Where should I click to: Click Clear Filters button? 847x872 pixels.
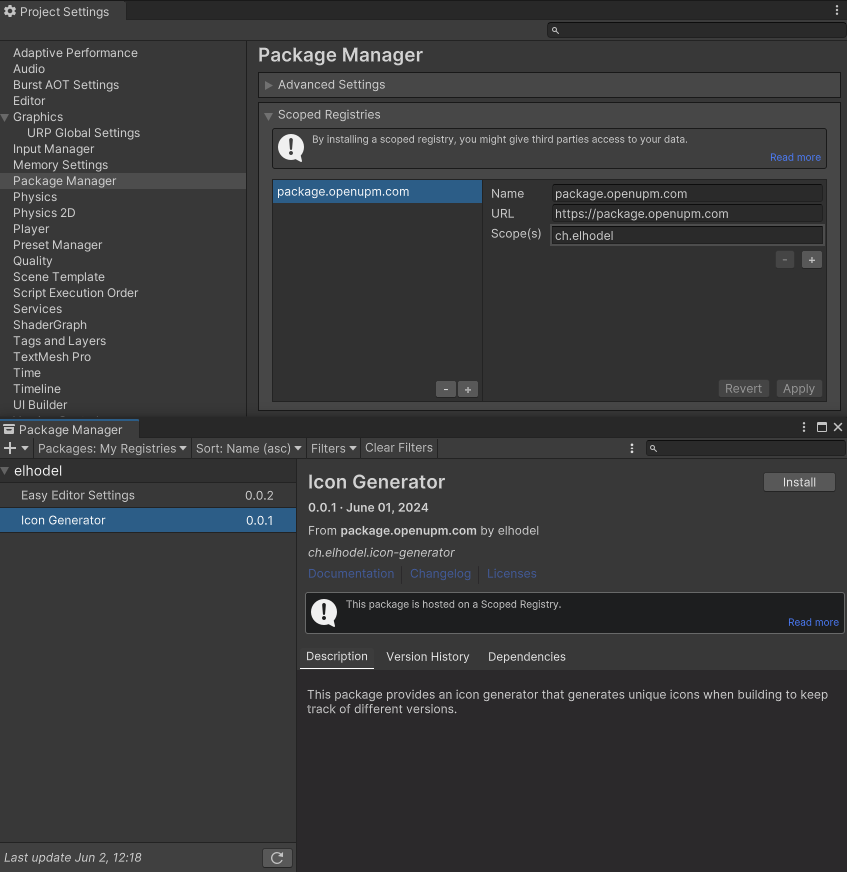click(399, 448)
